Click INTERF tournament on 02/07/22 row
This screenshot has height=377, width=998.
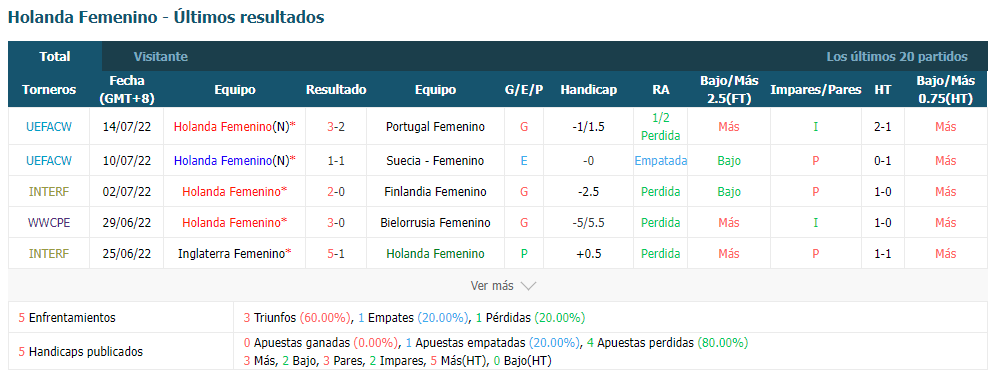click(49, 192)
